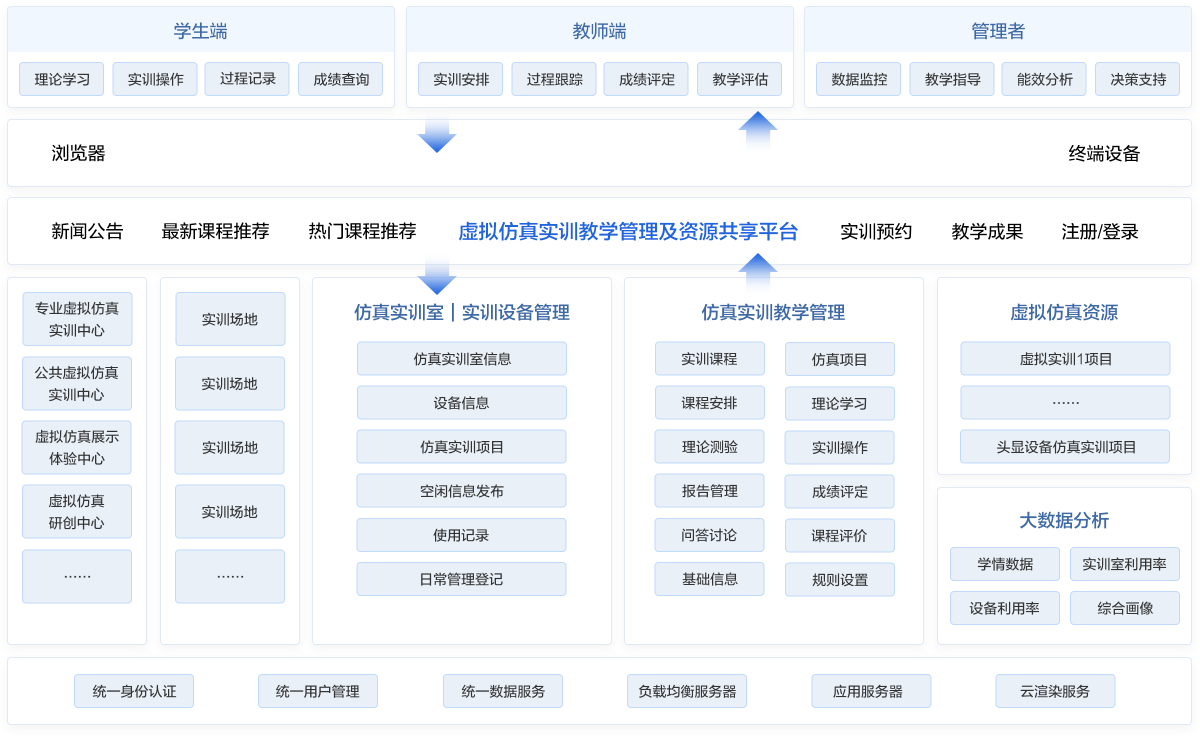Viewport: 1200px width, 740px height.
Task: Select 过程跟踪 under 教师端
Action: (554, 79)
